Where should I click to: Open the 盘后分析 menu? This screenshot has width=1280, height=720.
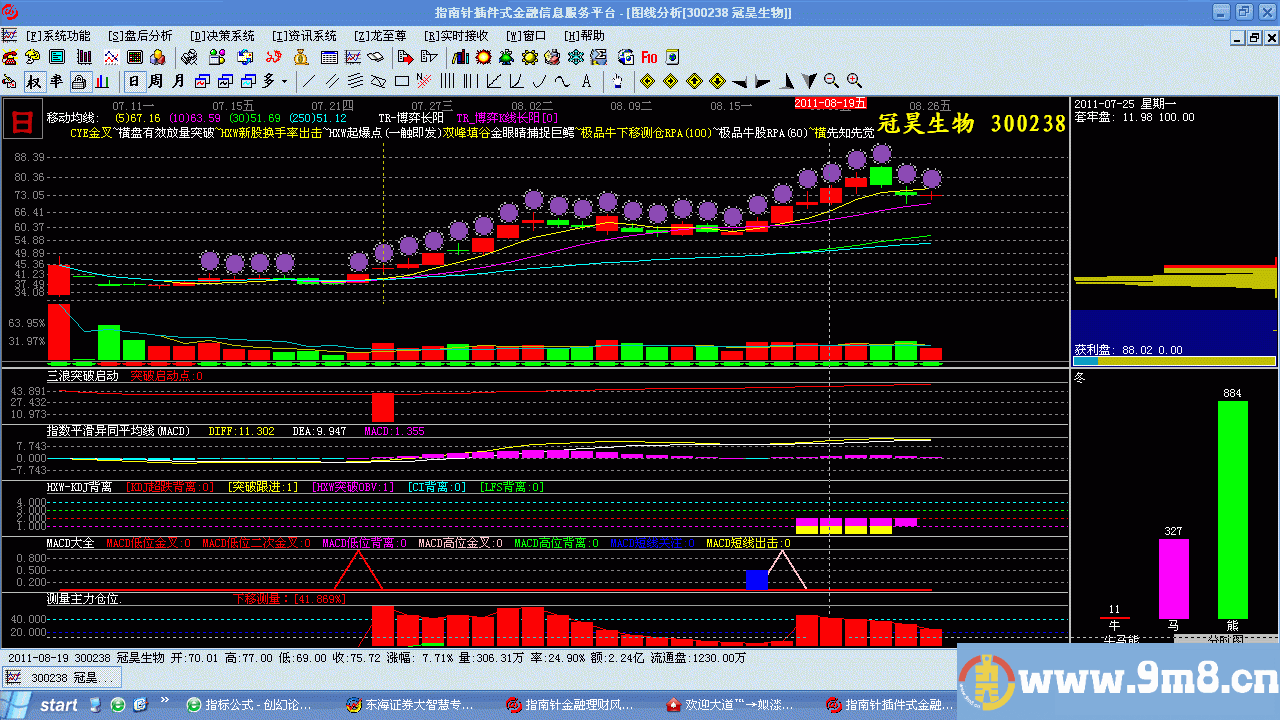coord(140,36)
